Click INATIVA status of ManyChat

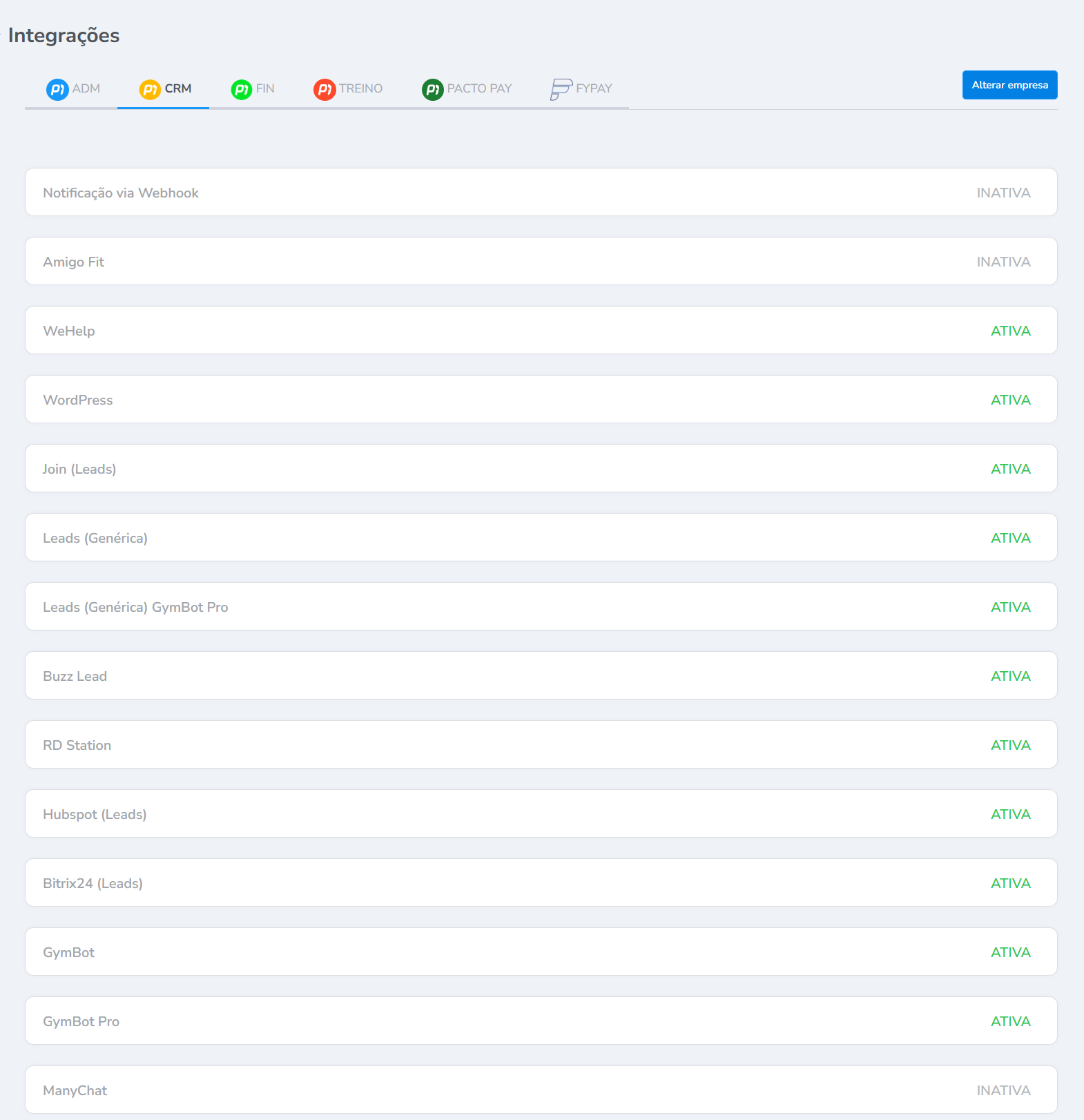(1003, 1090)
